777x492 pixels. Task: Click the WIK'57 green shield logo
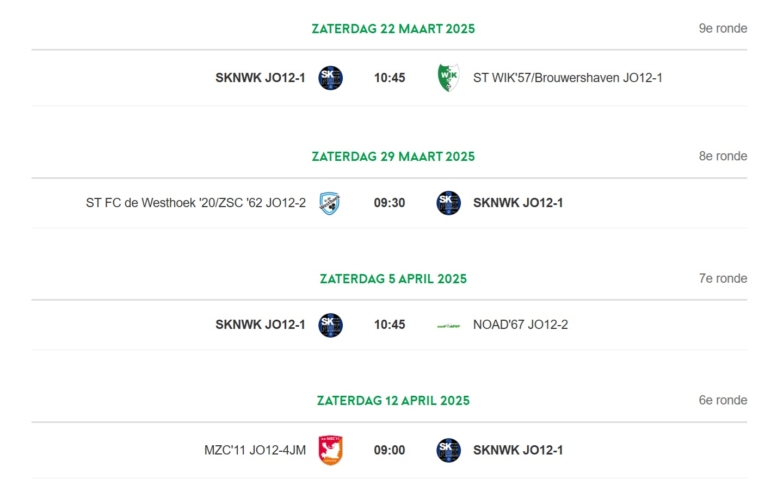448,78
